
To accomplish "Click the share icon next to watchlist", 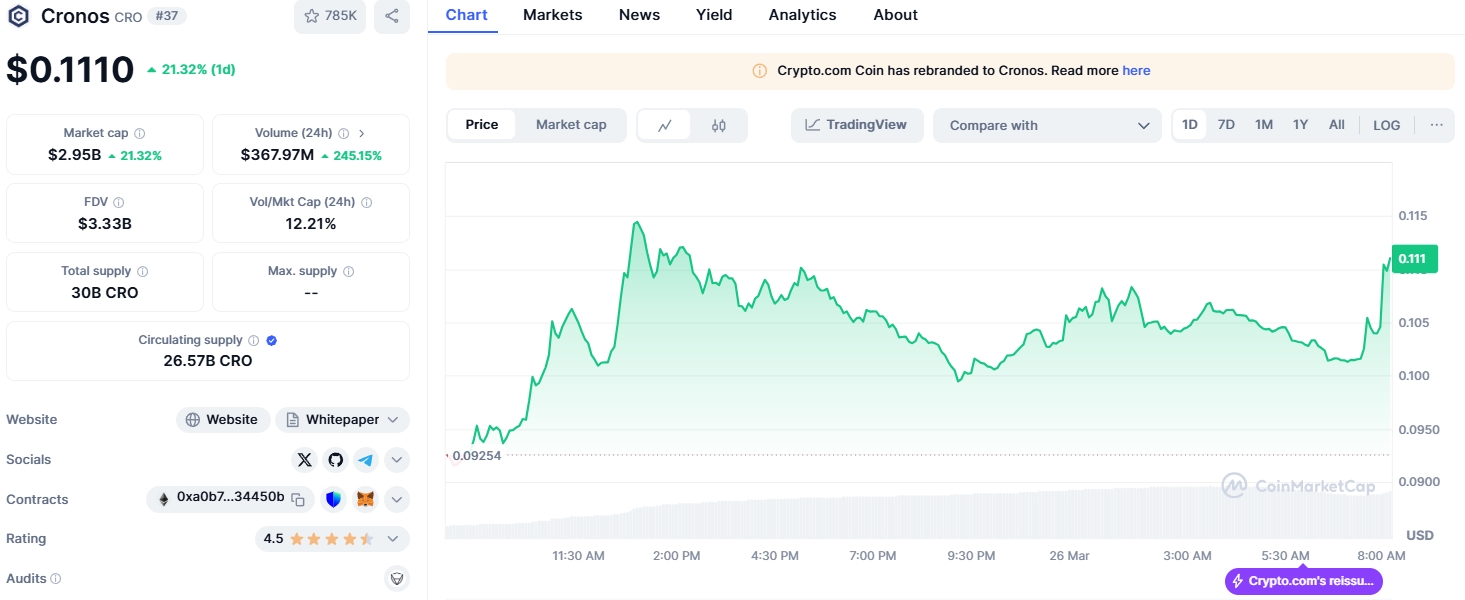I will pyautogui.click(x=392, y=16).
